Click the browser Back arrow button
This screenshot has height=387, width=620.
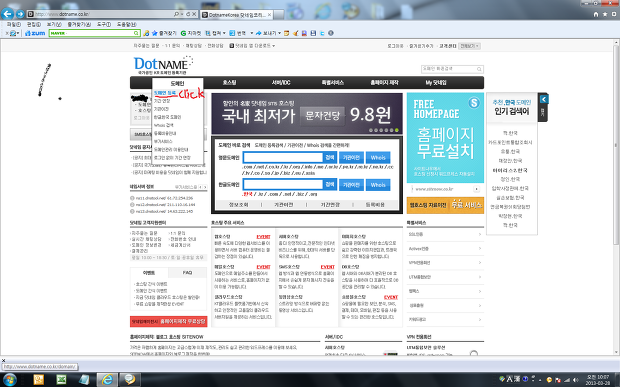(x=7, y=14)
